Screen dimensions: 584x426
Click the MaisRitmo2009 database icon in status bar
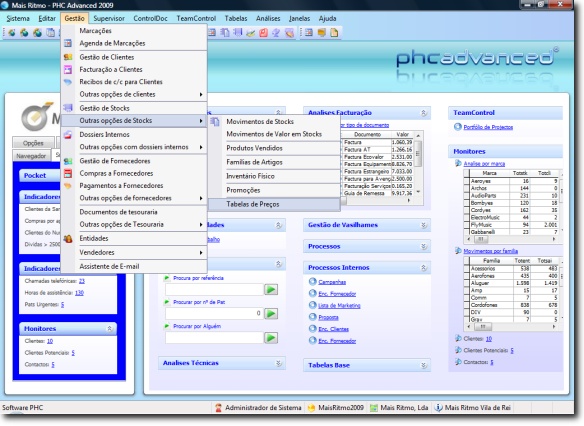(311, 408)
